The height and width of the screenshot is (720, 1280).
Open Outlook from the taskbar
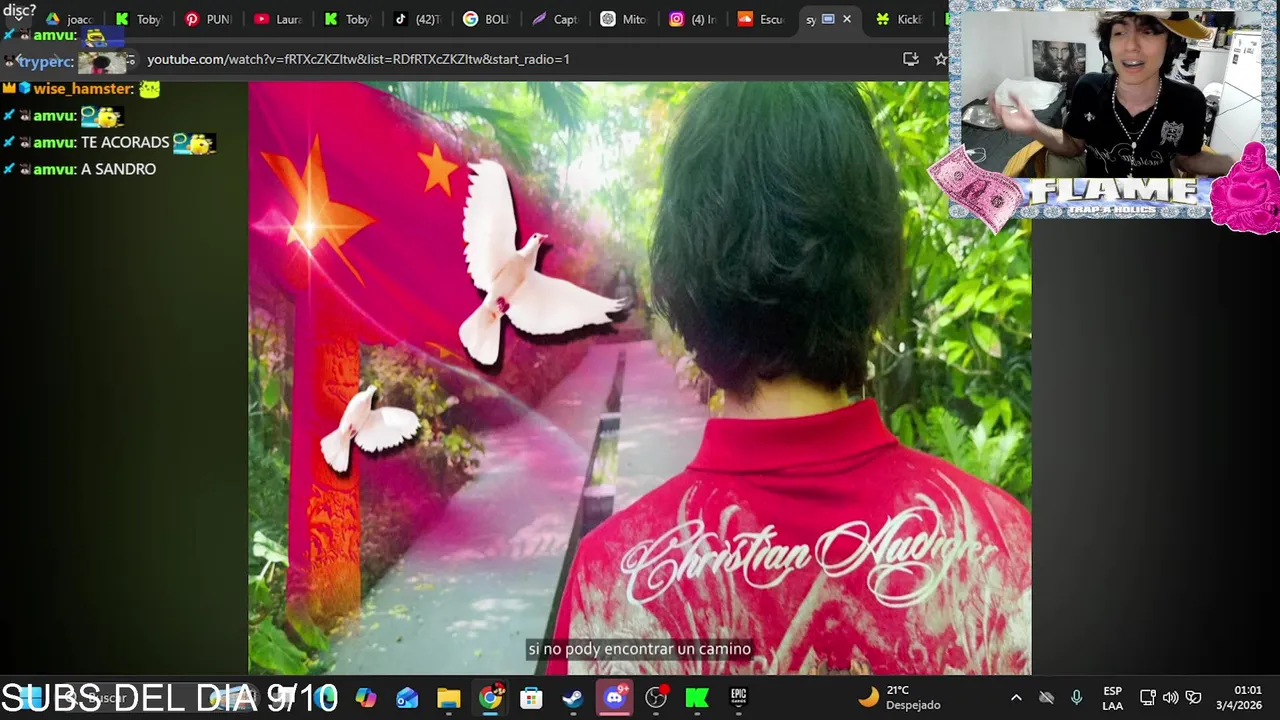pos(407,698)
